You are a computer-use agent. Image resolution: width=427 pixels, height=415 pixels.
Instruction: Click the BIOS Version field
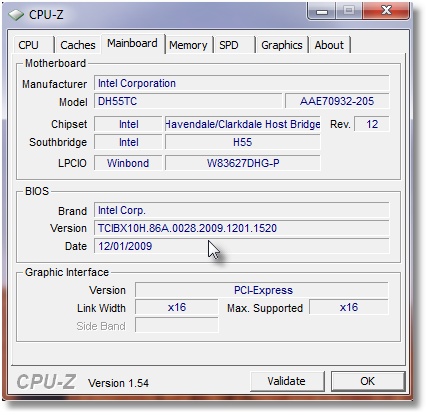click(241, 228)
